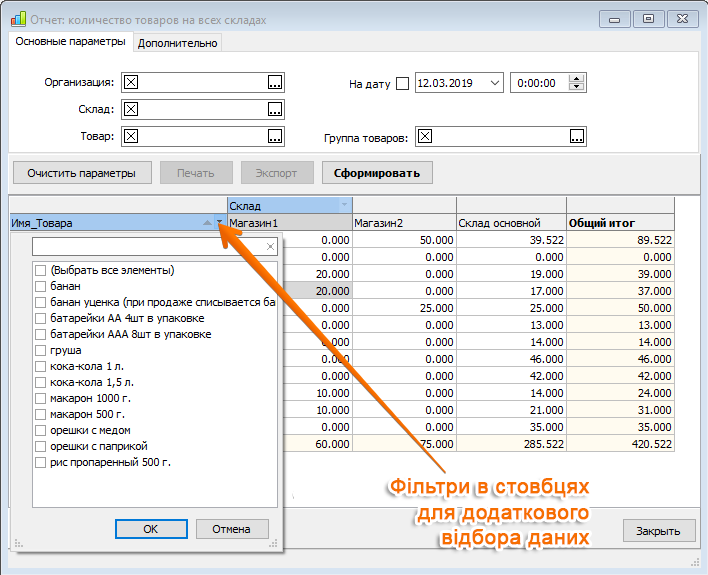
Task: Switch to Дополнительно tab
Action: pyautogui.click(x=177, y=43)
